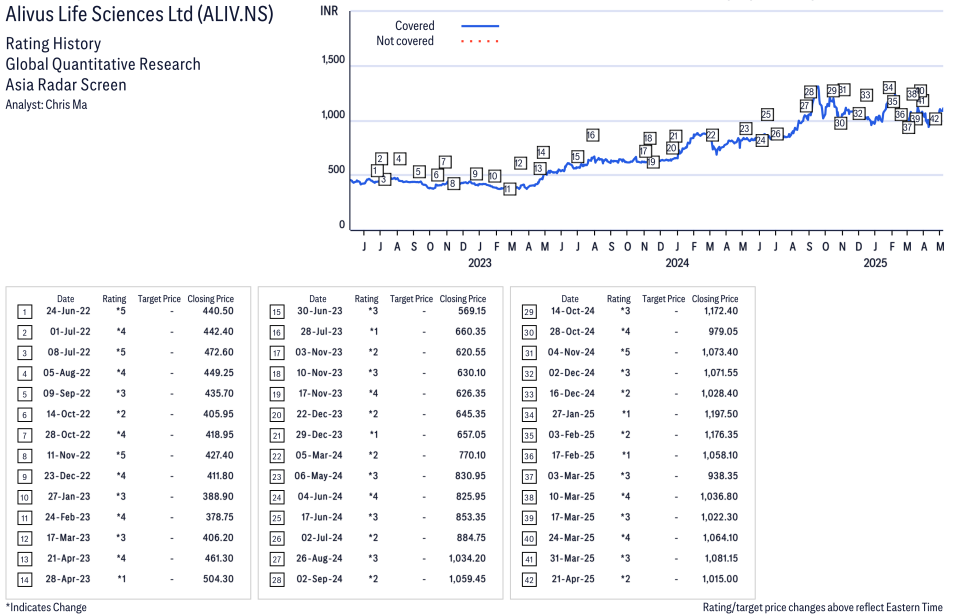This screenshot has width=954, height=614.
Task: Click the Not covered legend entry
Action: point(405,41)
